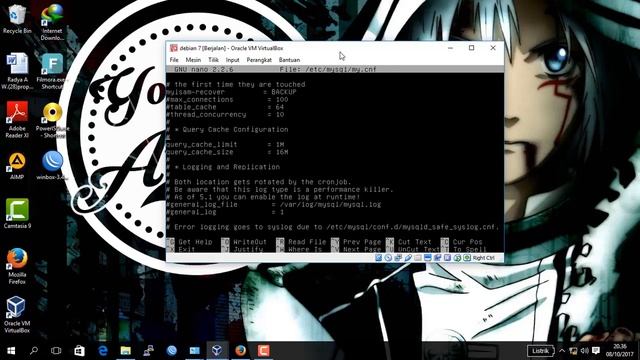640x360 pixels.
Task: Switch to VirtualBox in the taskbar
Action: [x=217, y=351]
